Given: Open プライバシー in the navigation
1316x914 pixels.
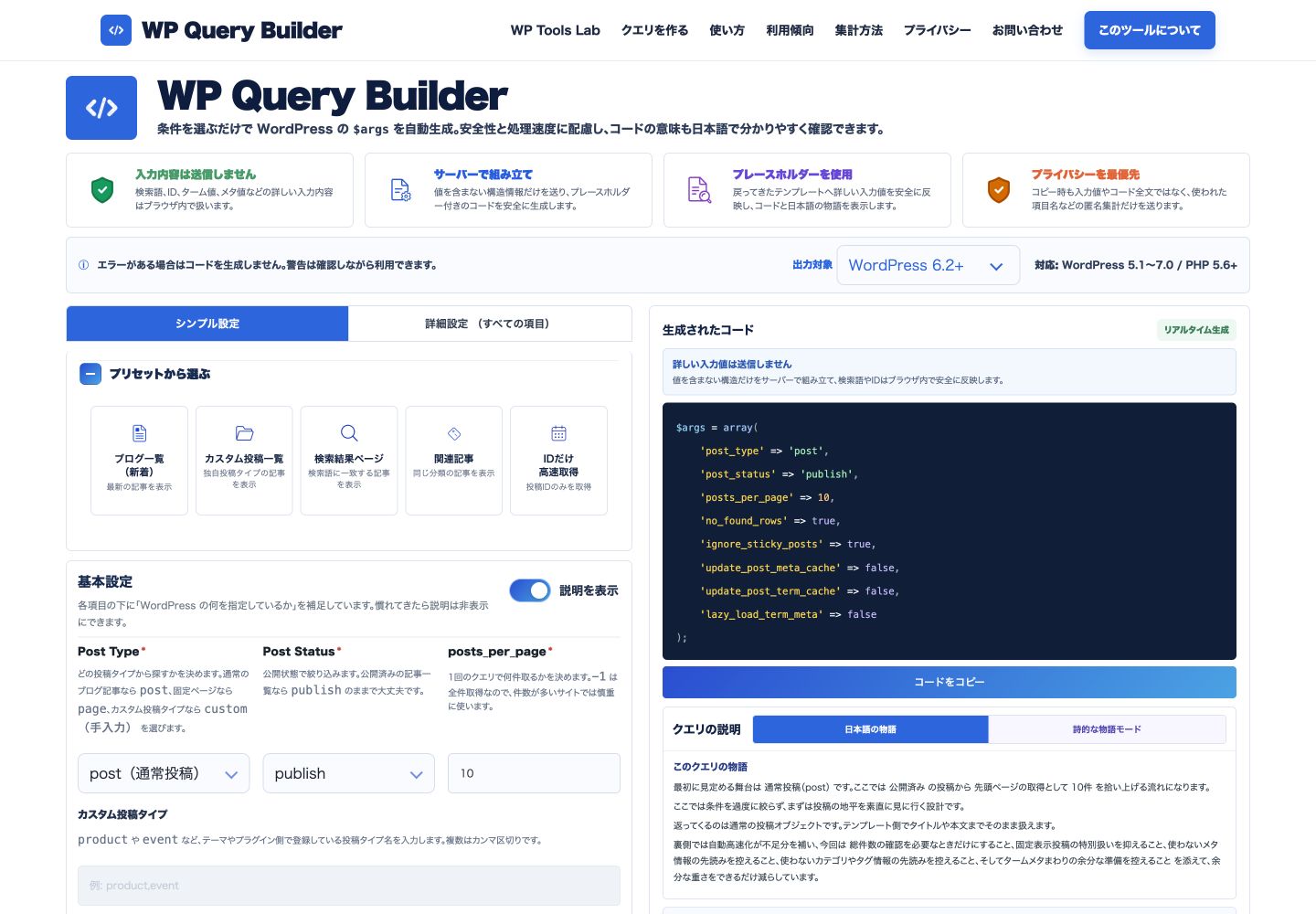Looking at the screenshot, I should pos(938,30).
